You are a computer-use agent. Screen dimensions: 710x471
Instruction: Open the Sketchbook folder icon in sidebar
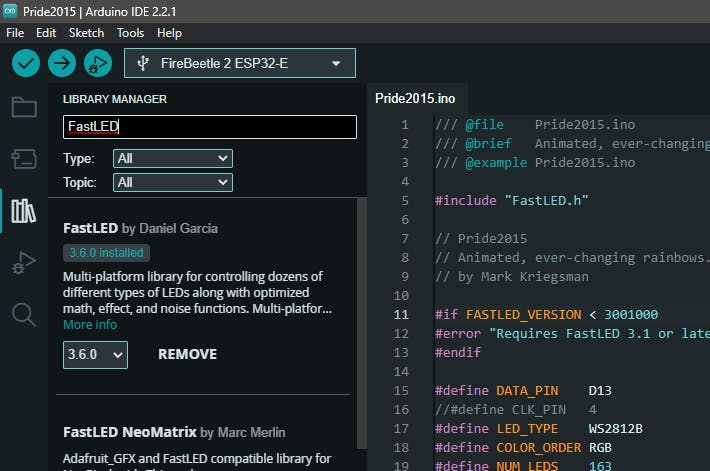tap(23, 107)
